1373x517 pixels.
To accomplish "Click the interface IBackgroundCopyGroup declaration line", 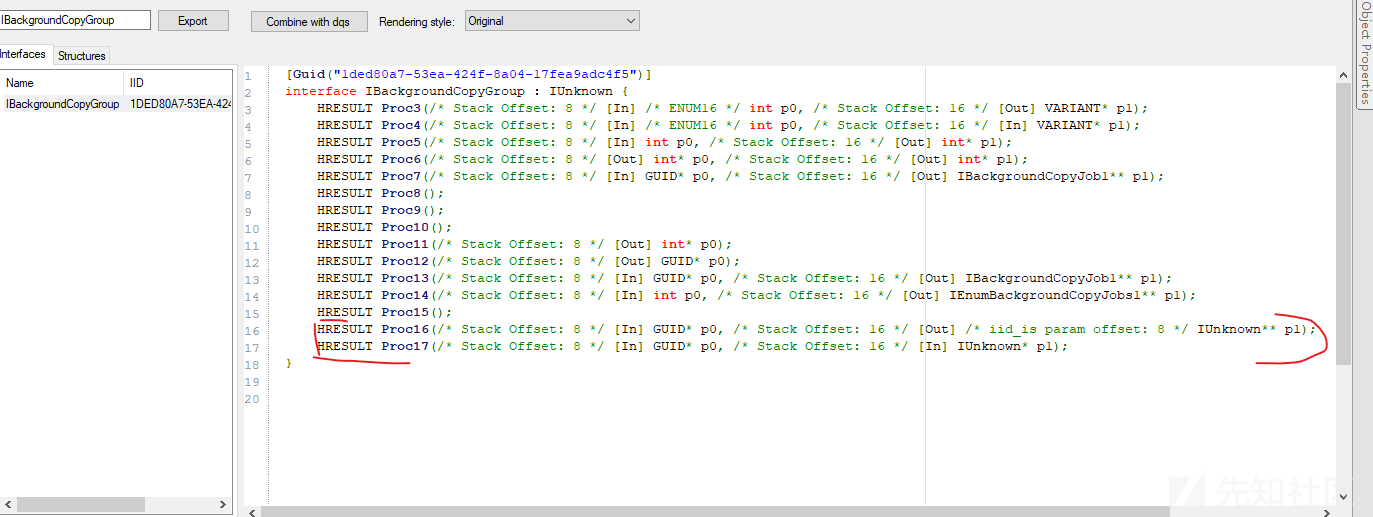I will point(456,91).
